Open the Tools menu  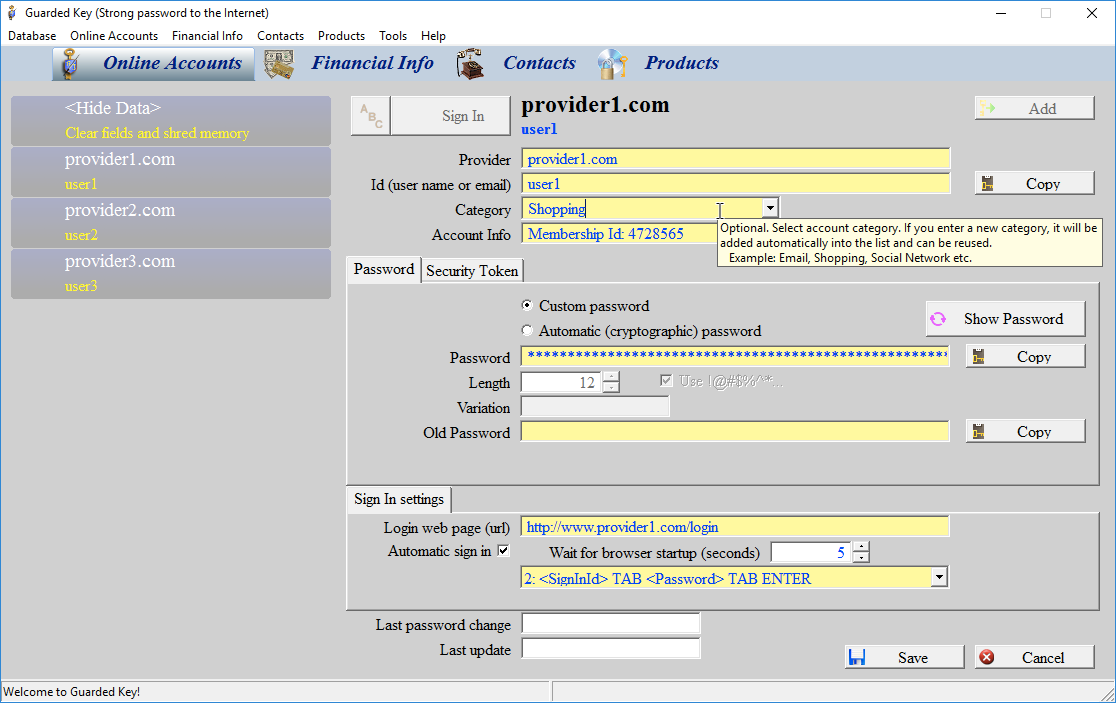(393, 36)
